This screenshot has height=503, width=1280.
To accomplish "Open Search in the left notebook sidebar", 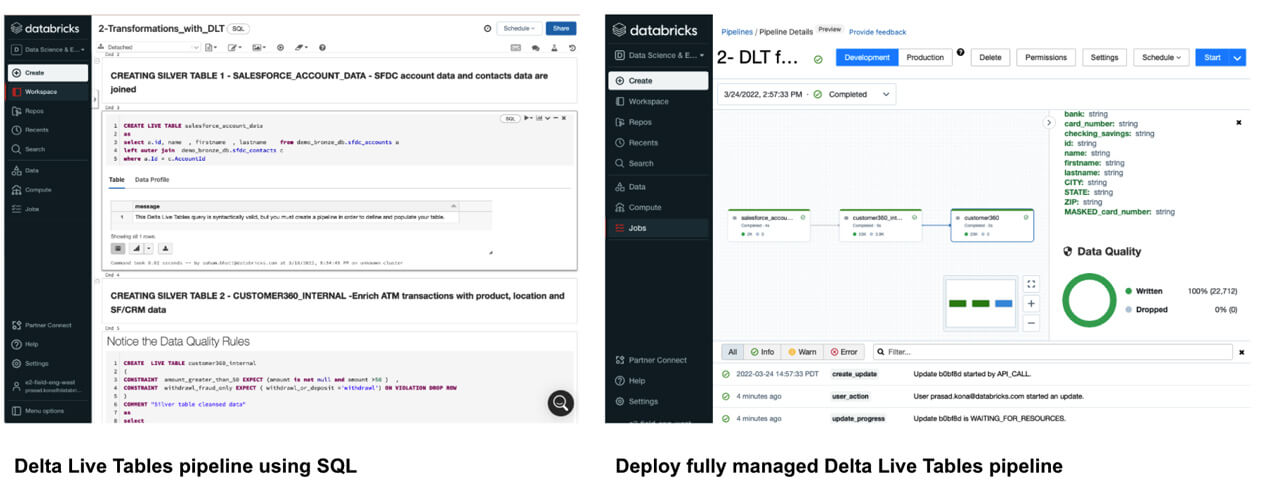I will [48, 149].
